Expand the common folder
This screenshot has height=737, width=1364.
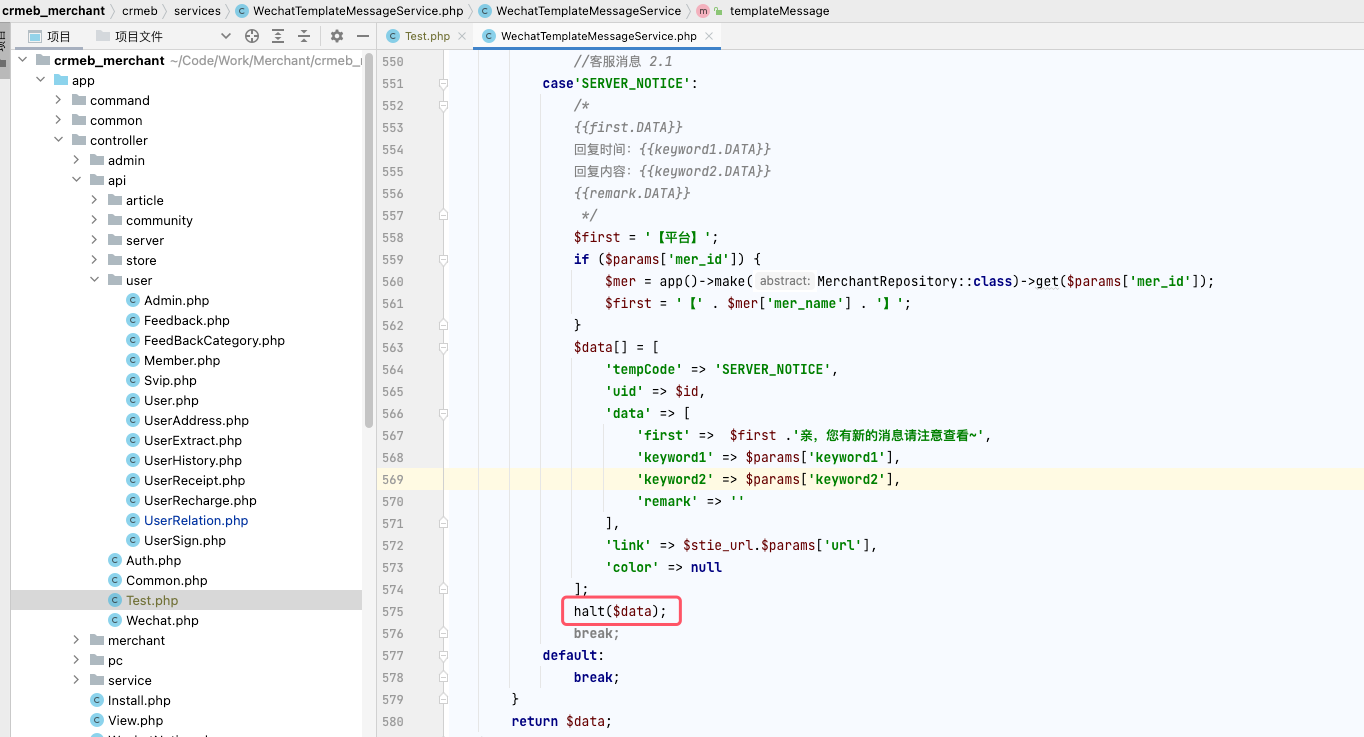[x=58, y=120]
